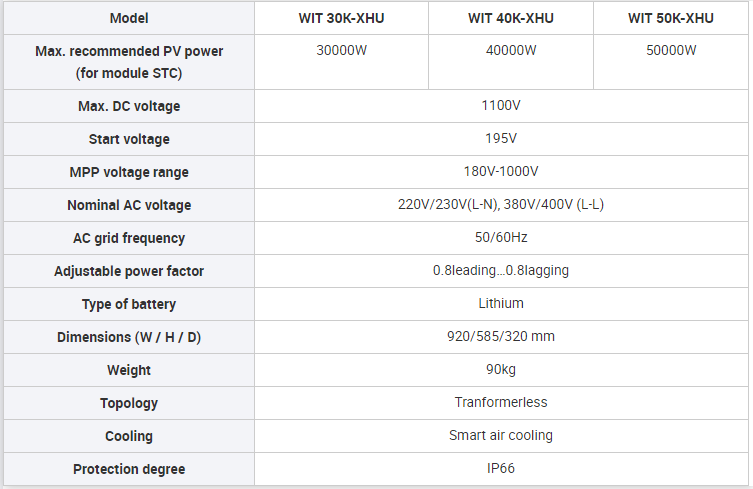The width and height of the screenshot is (753, 489).
Task: Select the nominal AC voltage value cell
Action: coord(501,205)
